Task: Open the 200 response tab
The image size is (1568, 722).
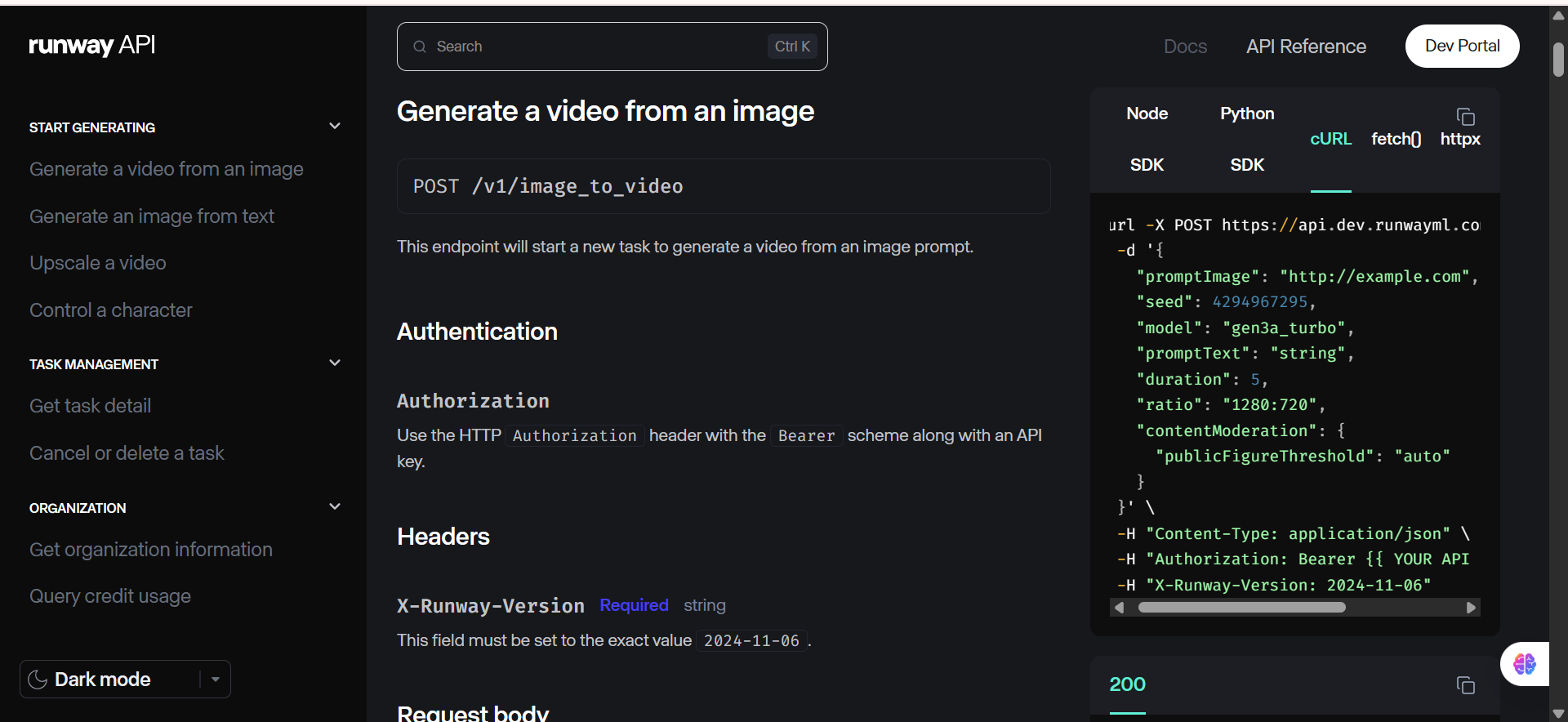Action: [x=1127, y=684]
